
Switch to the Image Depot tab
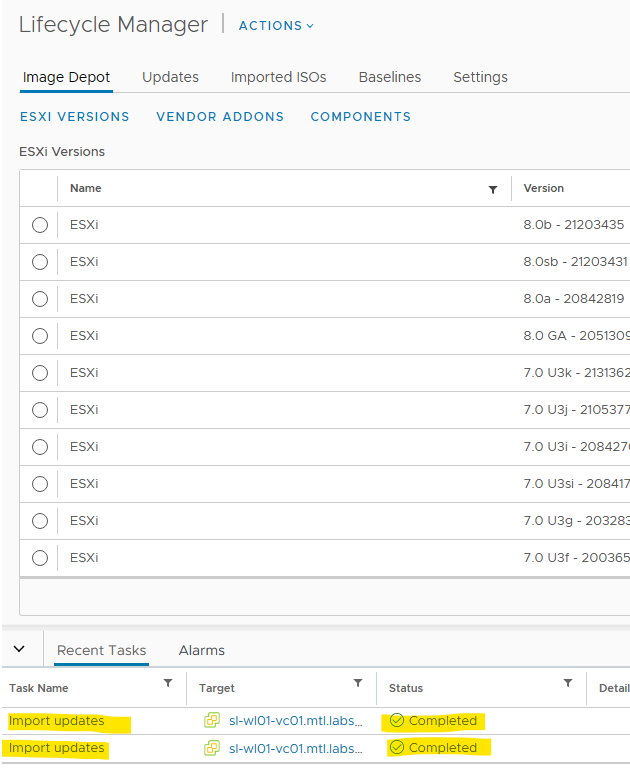coord(66,77)
